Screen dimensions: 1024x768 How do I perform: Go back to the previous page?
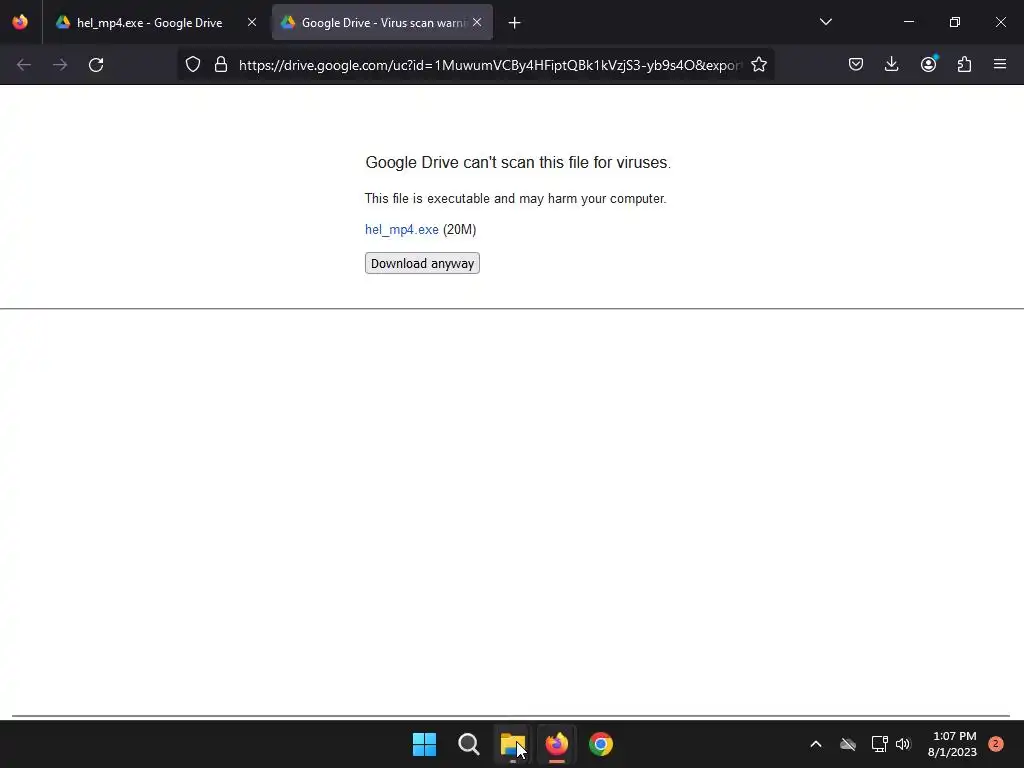pos(24,65)
